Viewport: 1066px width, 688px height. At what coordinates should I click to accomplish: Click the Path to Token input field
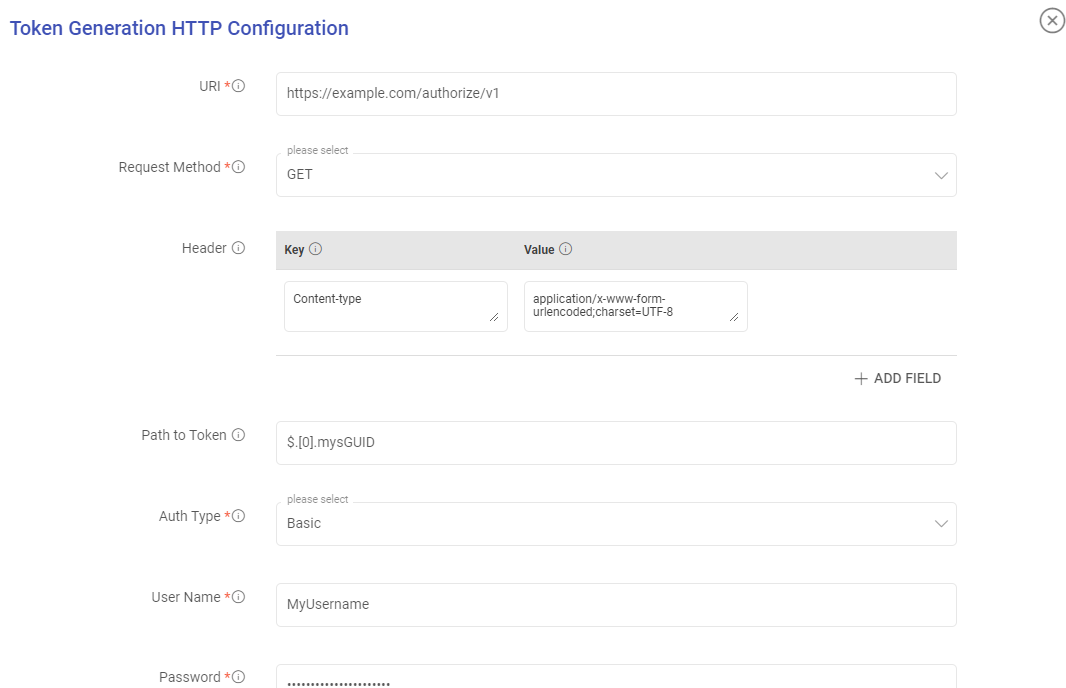616,443
